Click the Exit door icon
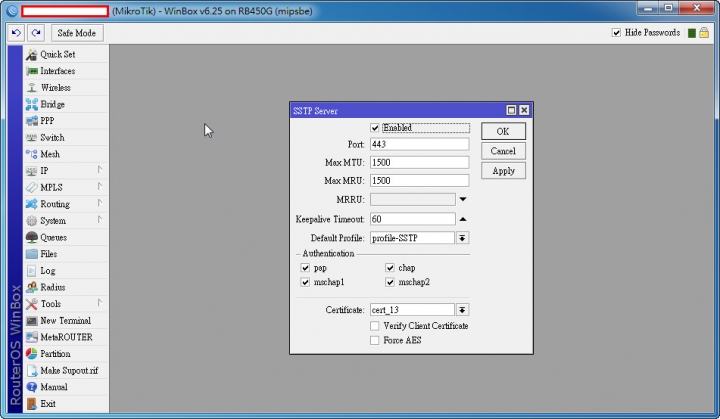 pos(32,403)
